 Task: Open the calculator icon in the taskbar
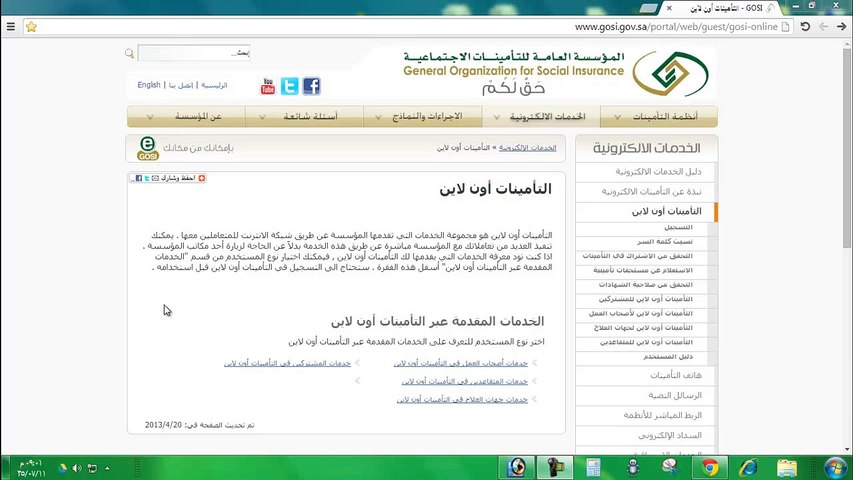[594, 467]
